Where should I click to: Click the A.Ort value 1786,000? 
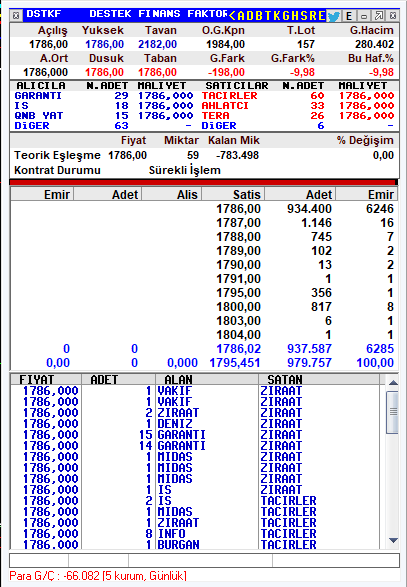tap(45, 72)
